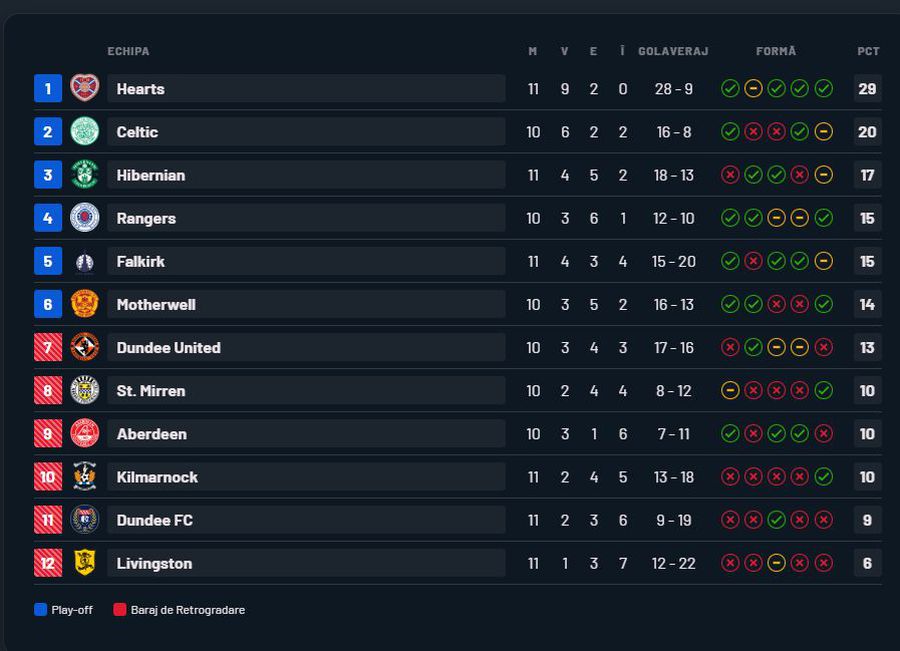Click the blue Play-off legend swatch

pos(41,609)
